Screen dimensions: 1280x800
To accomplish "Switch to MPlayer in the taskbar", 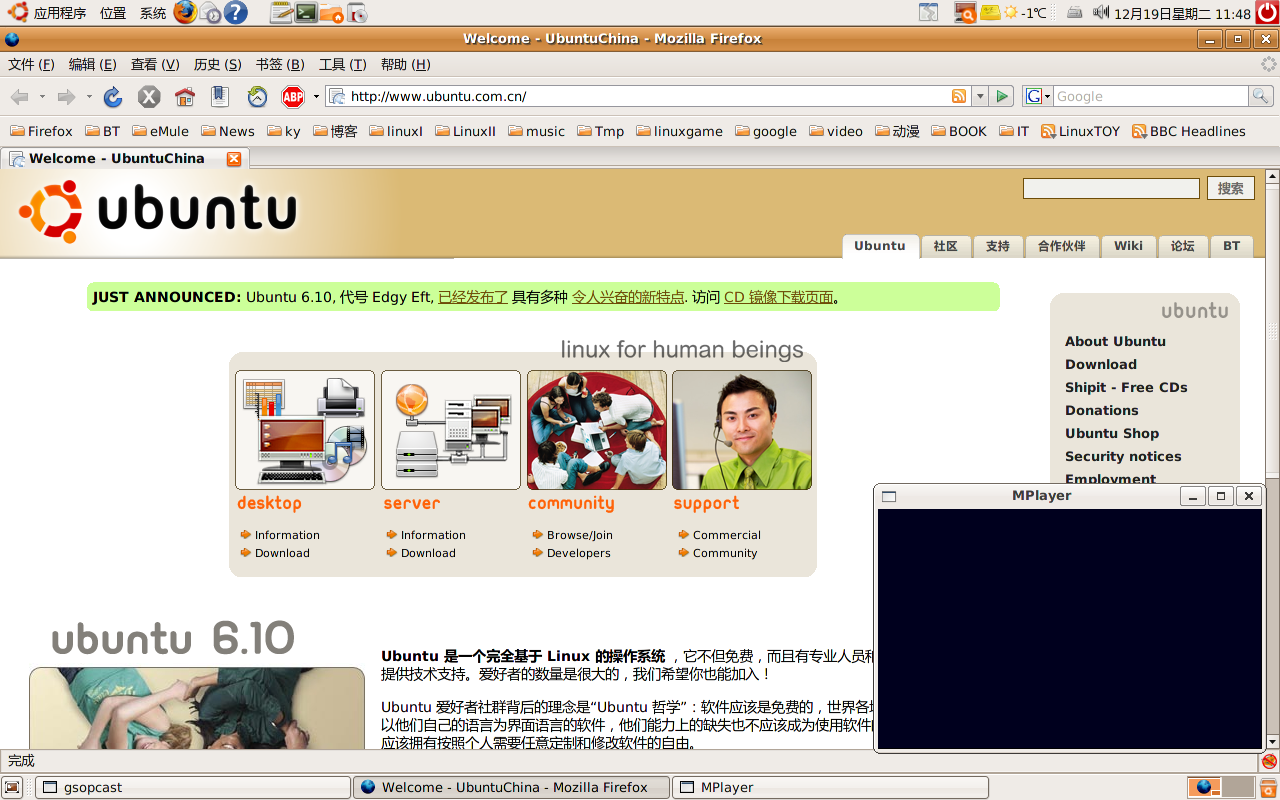I will click(830, 787).
